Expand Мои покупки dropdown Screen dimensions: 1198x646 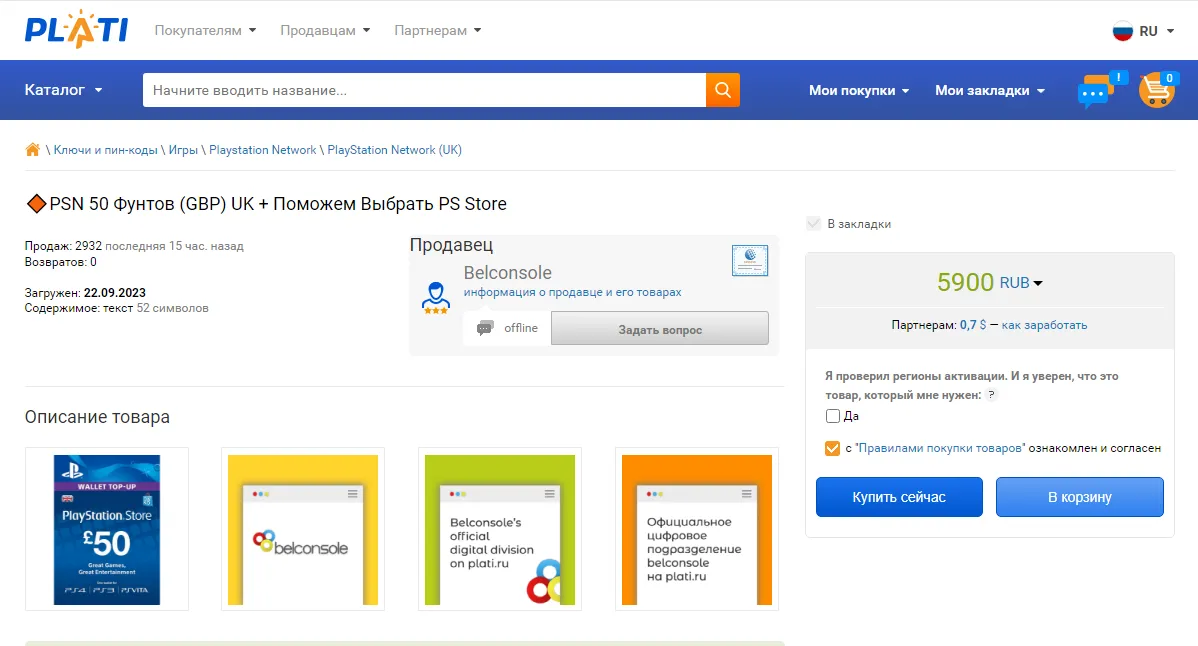[859, 91]
